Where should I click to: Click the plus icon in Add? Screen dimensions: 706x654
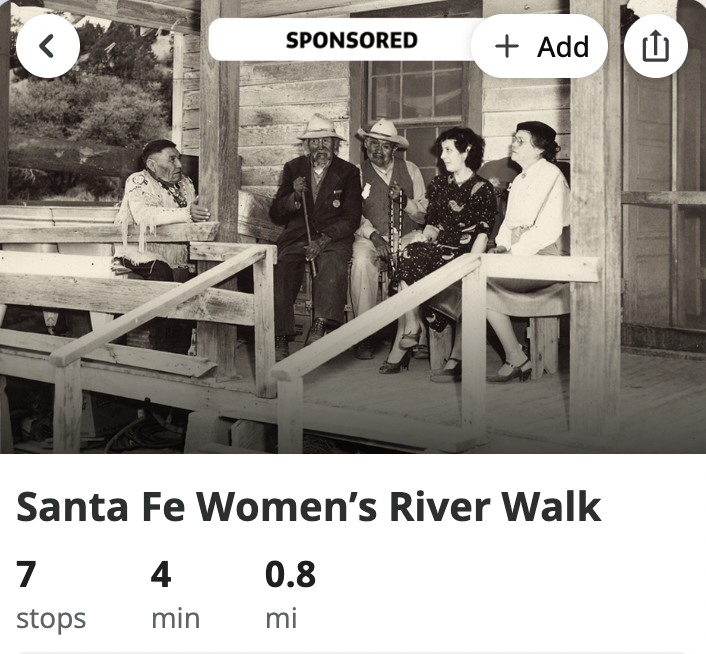[508, 47]
